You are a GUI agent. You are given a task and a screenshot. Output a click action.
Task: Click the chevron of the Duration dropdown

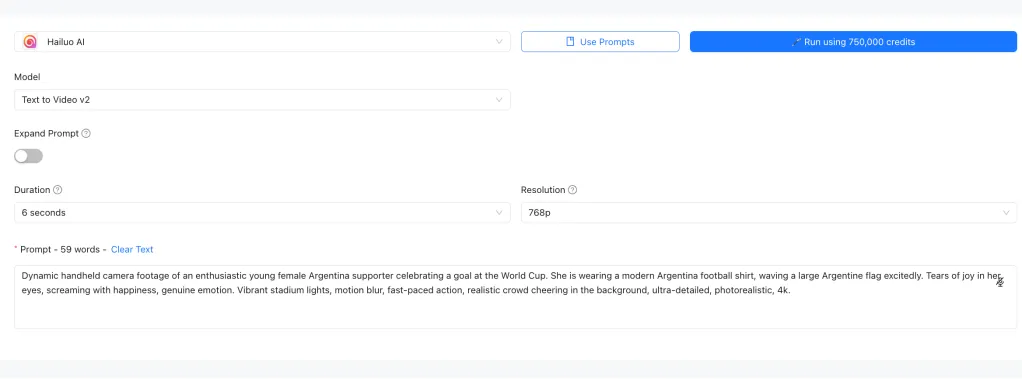499,213
